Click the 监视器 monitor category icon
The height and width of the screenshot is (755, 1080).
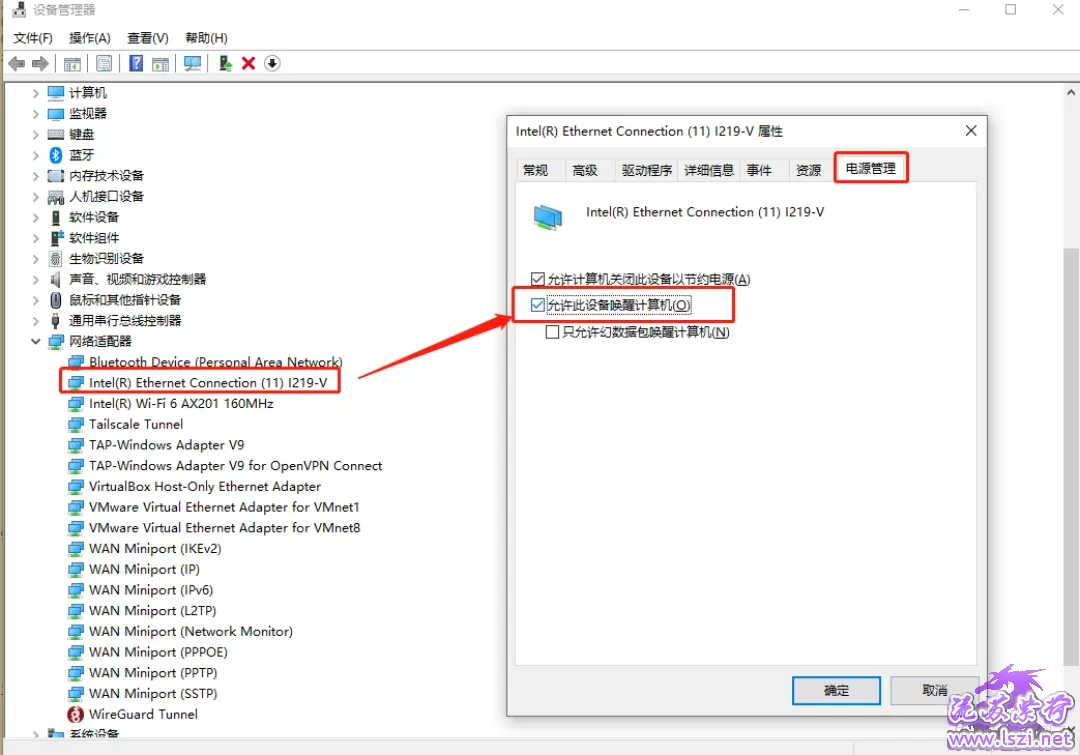pos(56,114)
